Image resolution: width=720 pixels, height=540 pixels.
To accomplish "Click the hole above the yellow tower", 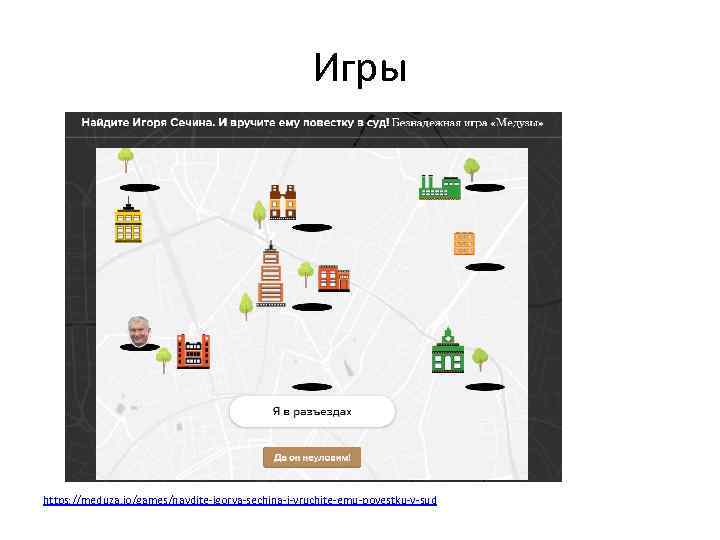I will point(140,188).
